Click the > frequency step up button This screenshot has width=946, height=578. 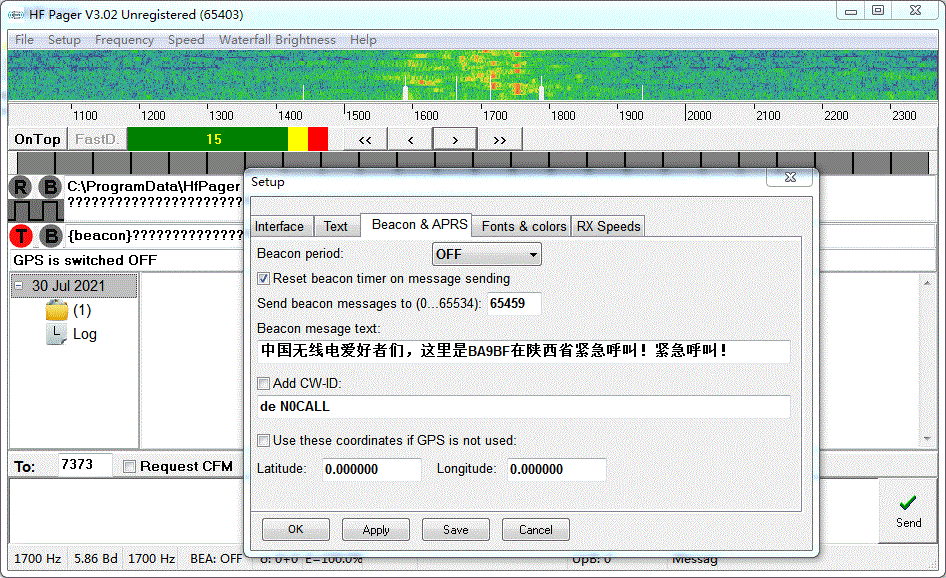coord(455,139)
